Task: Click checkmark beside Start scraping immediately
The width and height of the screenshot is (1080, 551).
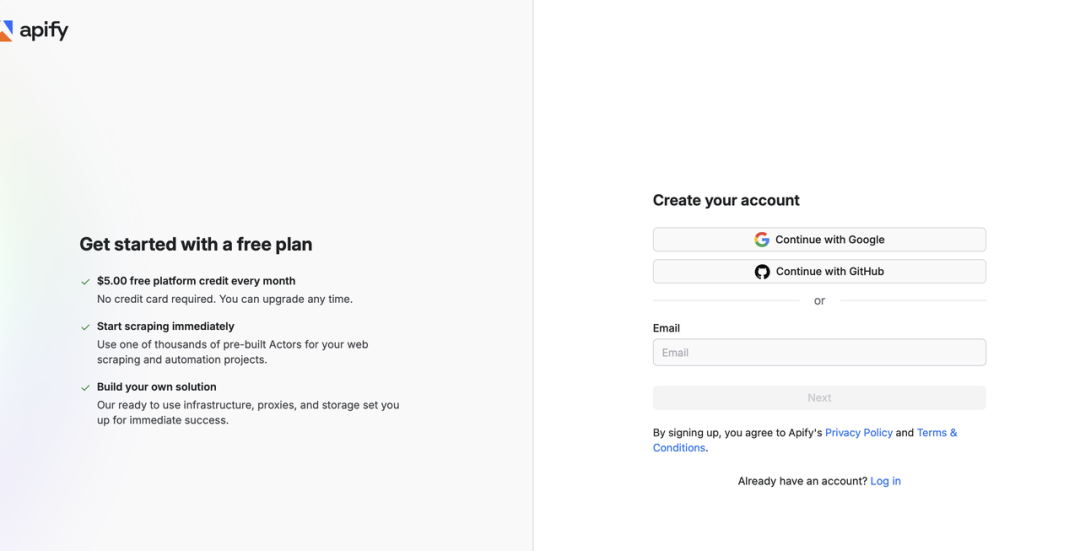Action: pos(86,327)
